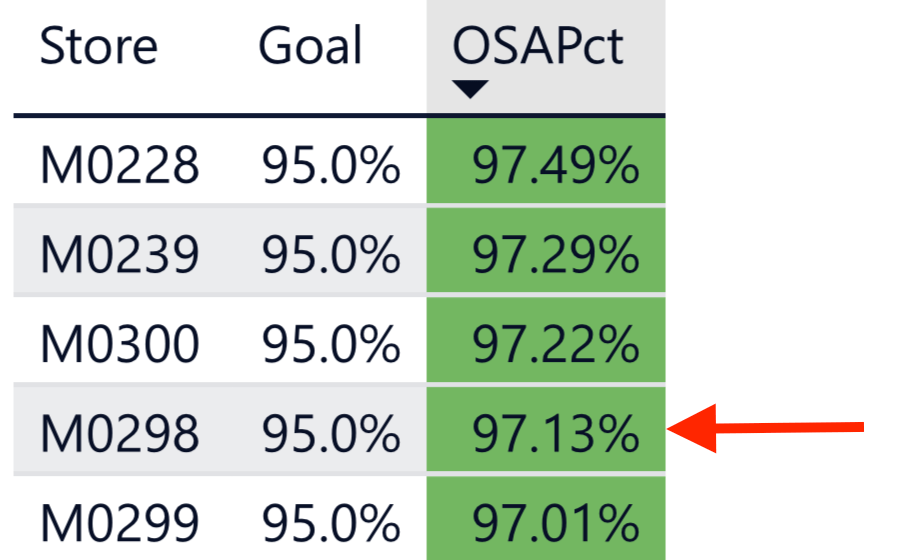The width and height of the screenshot is (900, 560).
Task: Select the OSAPct column header label
Action: [x=538, y=47]
